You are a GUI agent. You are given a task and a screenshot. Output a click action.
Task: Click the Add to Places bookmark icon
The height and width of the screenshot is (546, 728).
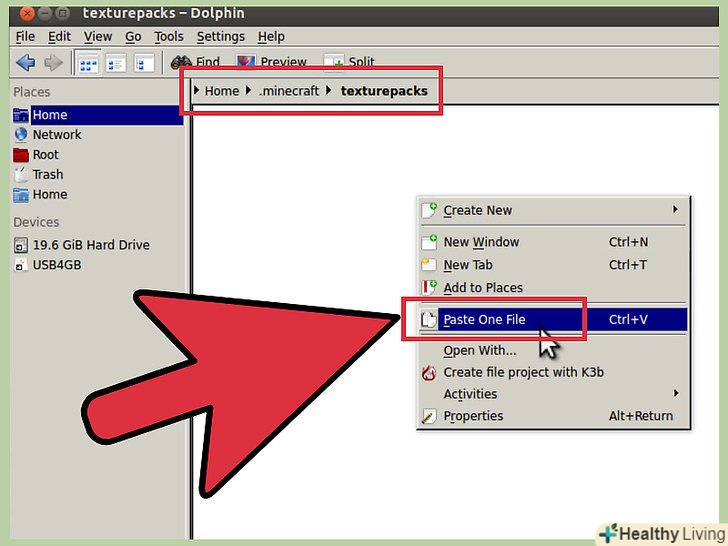[429, 287]
